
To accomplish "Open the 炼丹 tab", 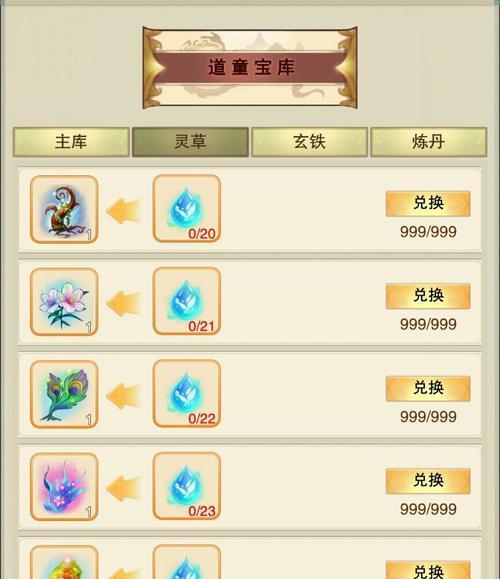I will pos(429,142).
